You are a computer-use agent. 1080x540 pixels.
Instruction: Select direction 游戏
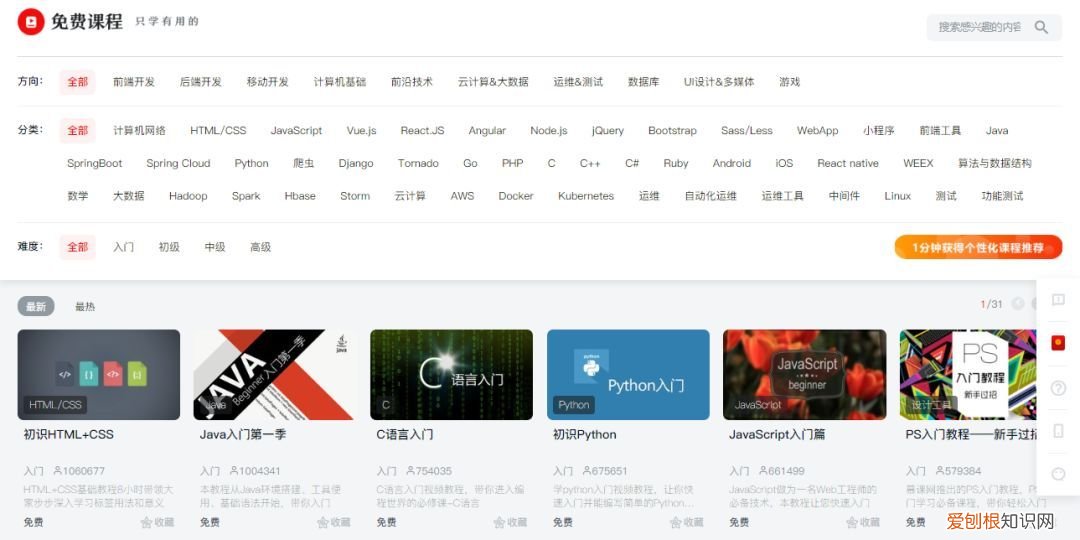click(789, 82)
